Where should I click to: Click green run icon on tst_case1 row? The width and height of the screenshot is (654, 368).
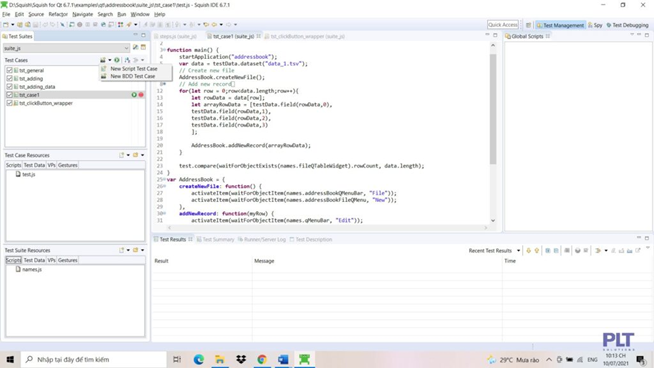click(x=134, y=95)
